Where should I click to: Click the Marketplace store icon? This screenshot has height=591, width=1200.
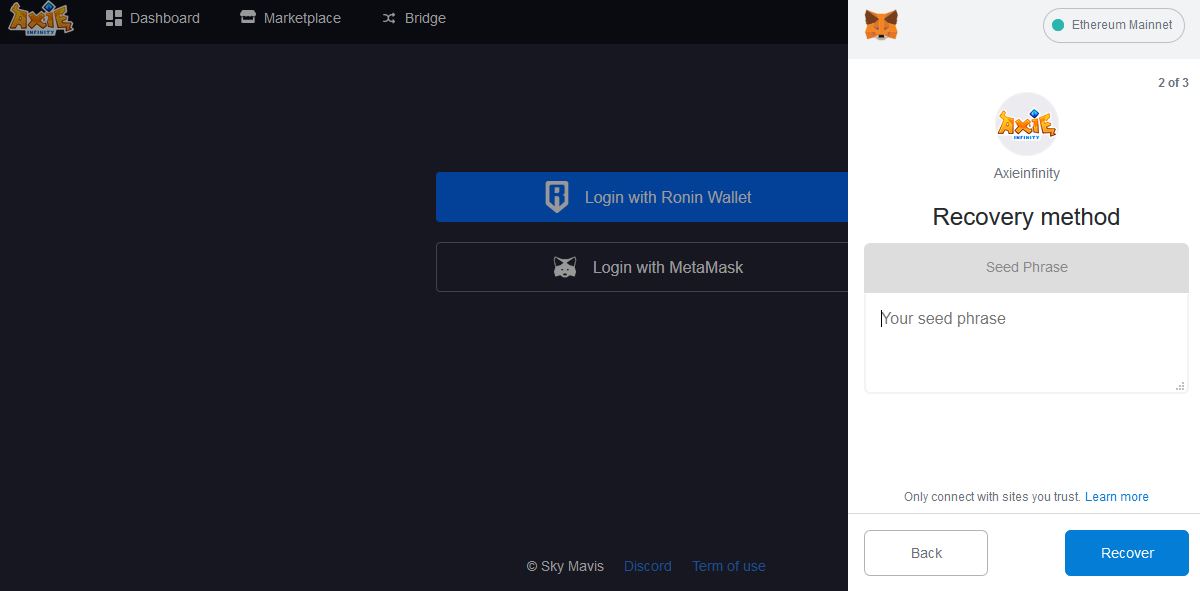(248, 18)
